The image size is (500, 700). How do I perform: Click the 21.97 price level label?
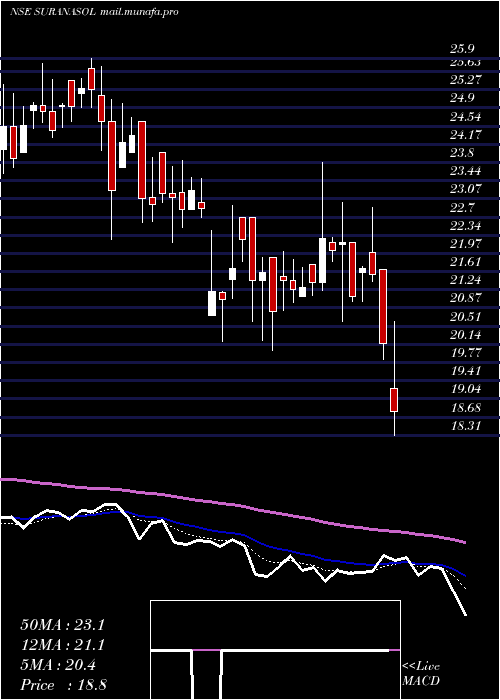tap(466, 243)
